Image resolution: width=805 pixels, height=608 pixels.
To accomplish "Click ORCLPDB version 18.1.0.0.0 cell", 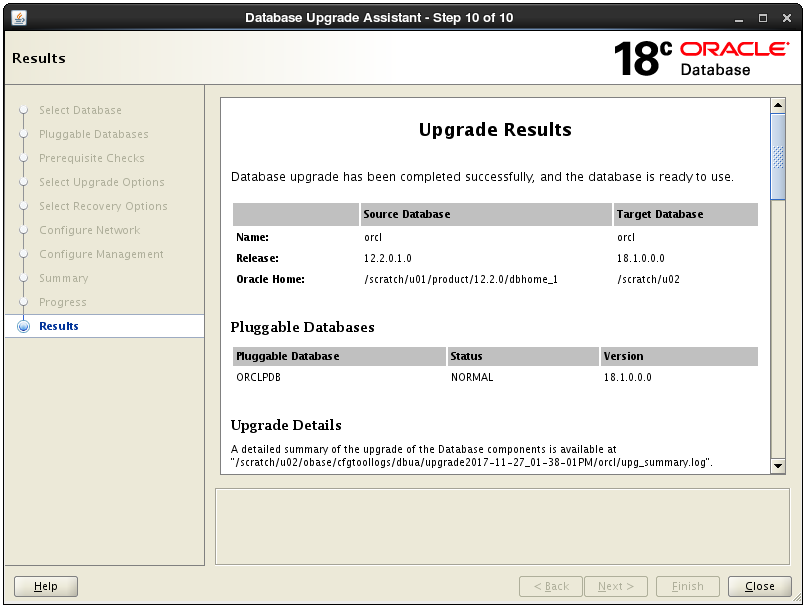I will coord(627,377).
